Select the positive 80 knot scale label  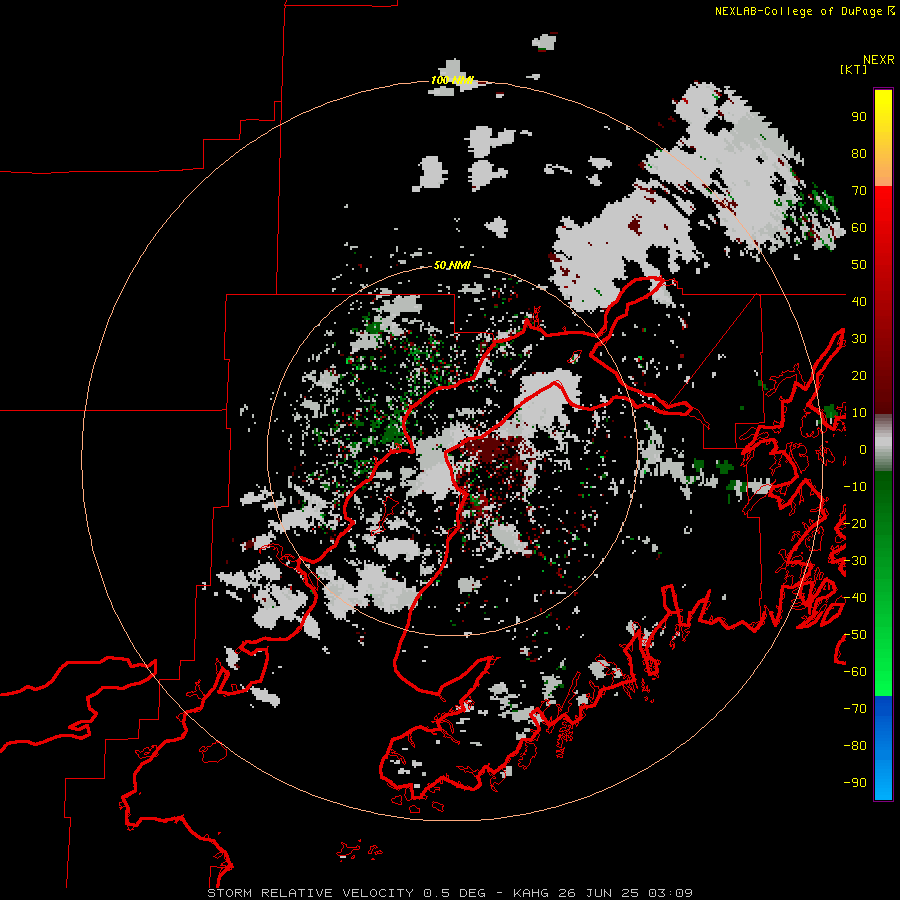click(859, 153)
